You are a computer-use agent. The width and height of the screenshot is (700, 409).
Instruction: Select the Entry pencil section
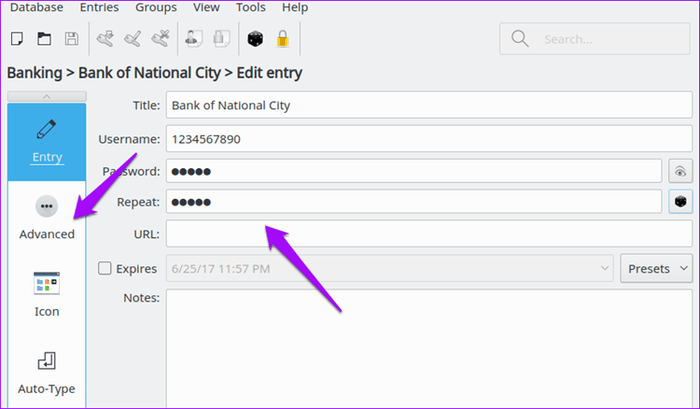tap(47, 142)
